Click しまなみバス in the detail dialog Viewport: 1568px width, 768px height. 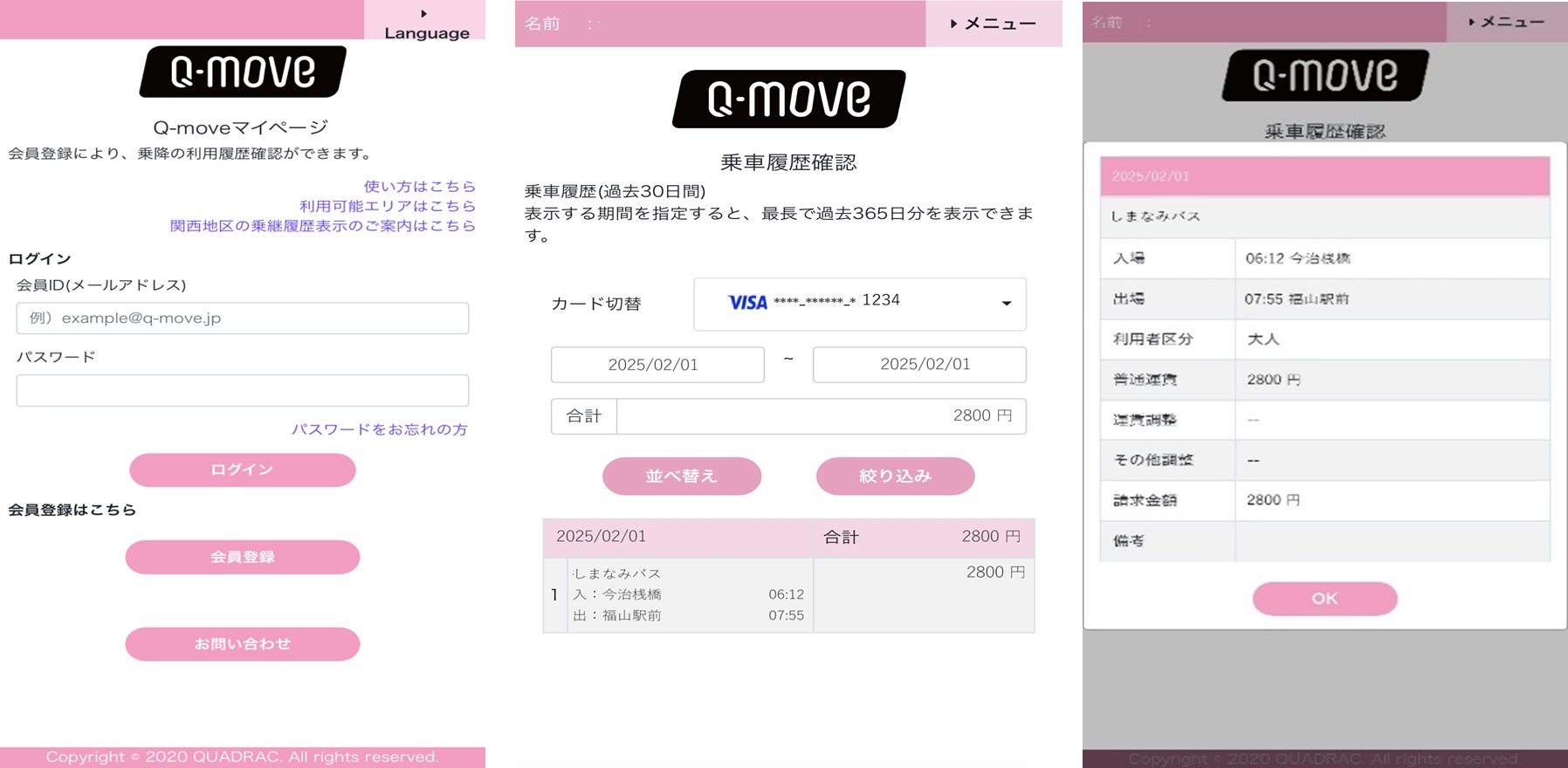1156,216
